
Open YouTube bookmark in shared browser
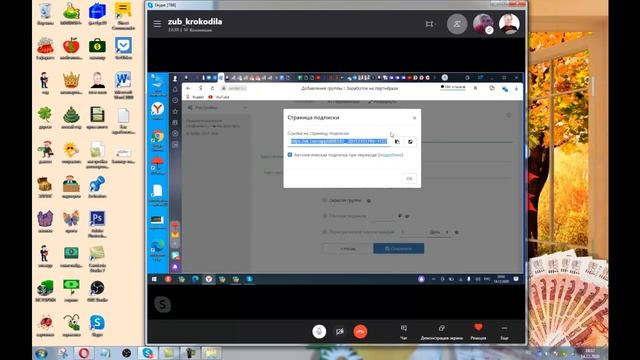(219, 97)
